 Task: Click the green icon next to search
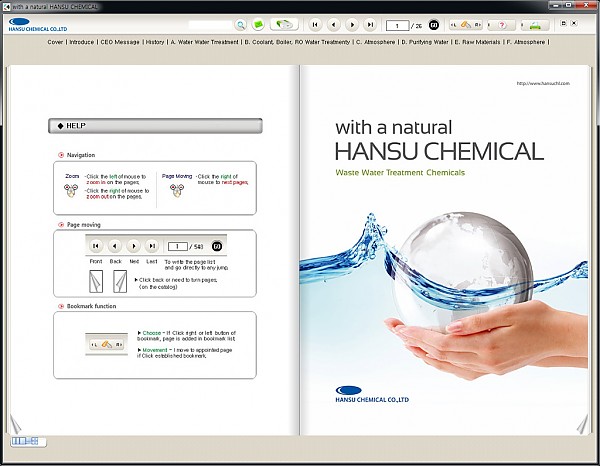coord(258,24)
